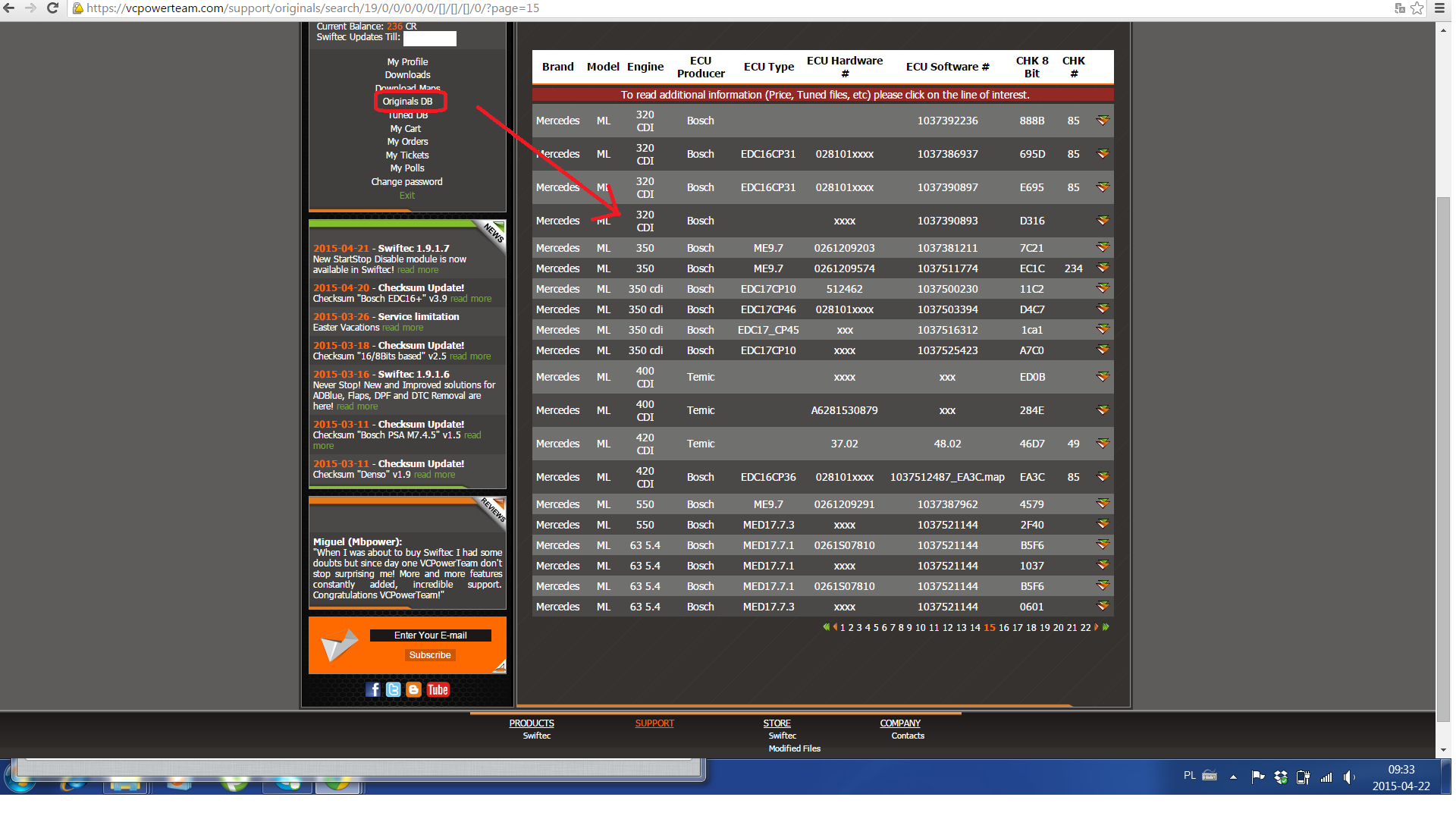This screenshot has height=819, width=1456.
Task: Click the system tray volume icon
Action: pos(1348,777)
